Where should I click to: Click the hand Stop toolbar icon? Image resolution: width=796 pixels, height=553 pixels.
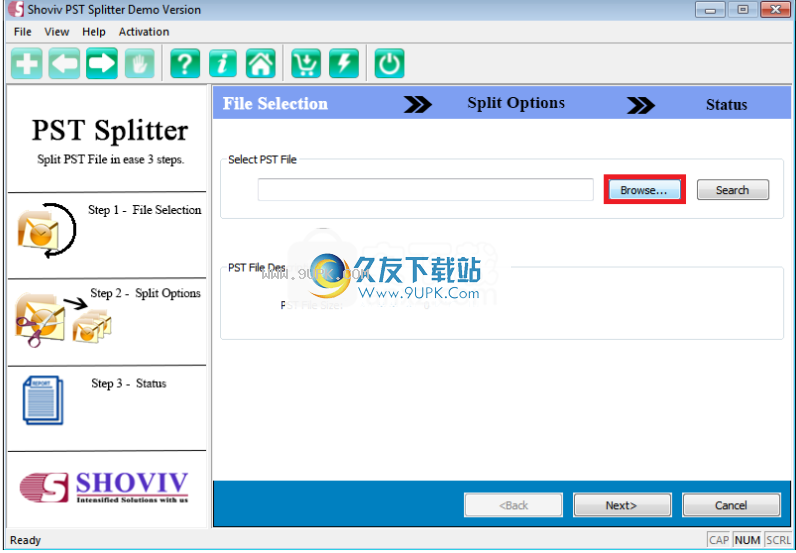click(139, 63)
